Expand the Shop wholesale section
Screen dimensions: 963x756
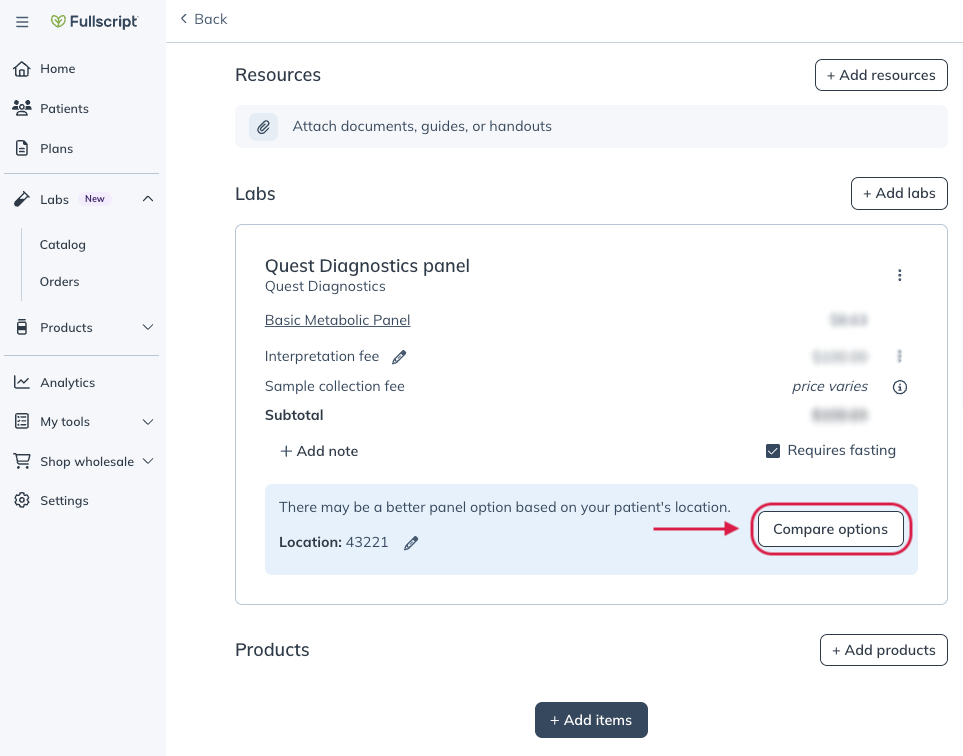click(x=148, y=461)
